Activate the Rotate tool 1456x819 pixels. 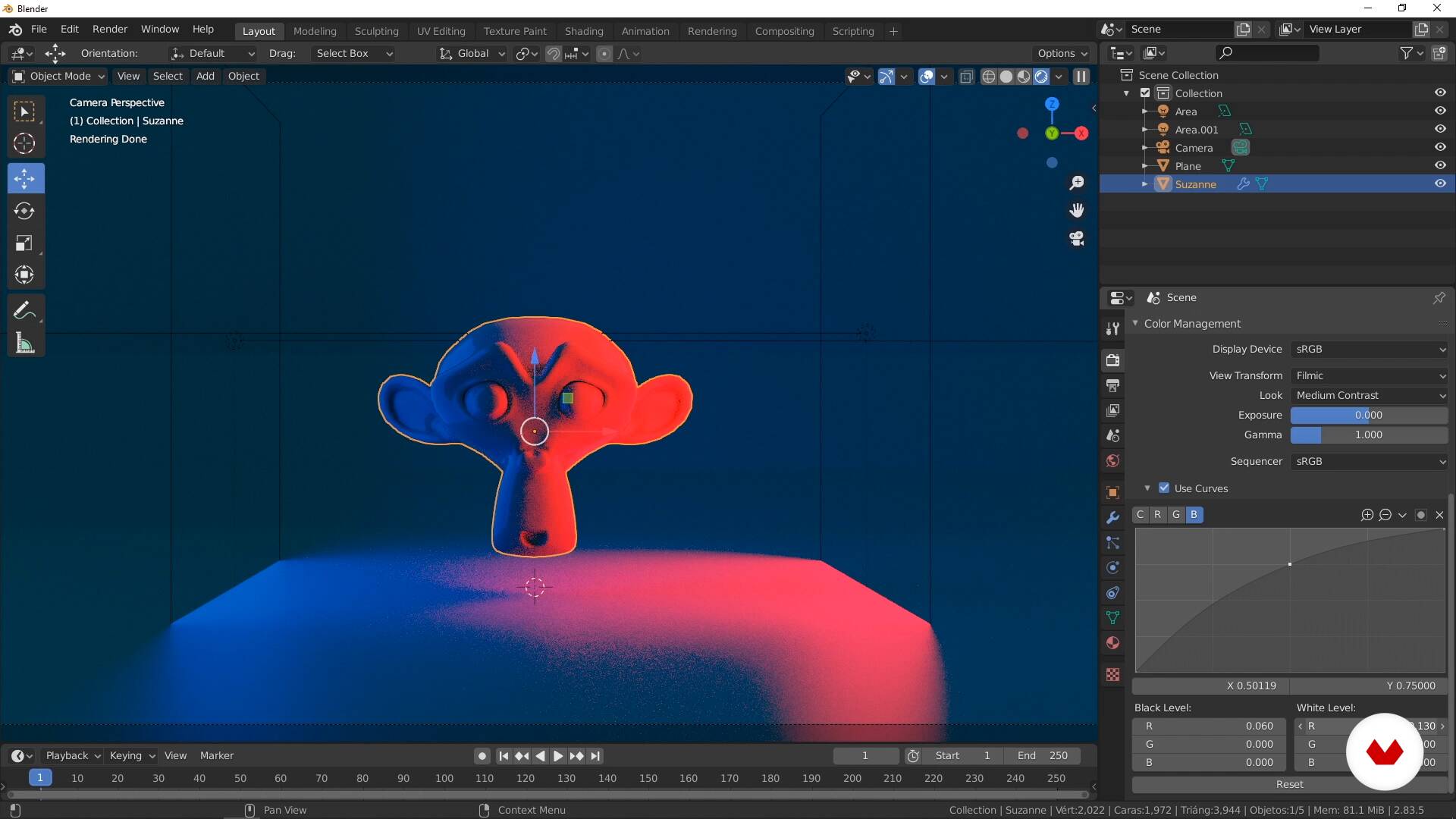(24, 211)
